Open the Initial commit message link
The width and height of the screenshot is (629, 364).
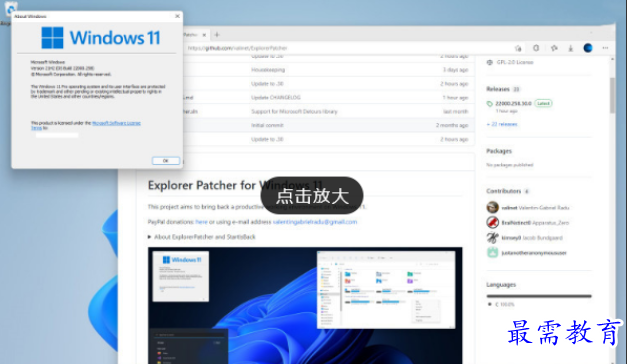click(x=267, y=125)
